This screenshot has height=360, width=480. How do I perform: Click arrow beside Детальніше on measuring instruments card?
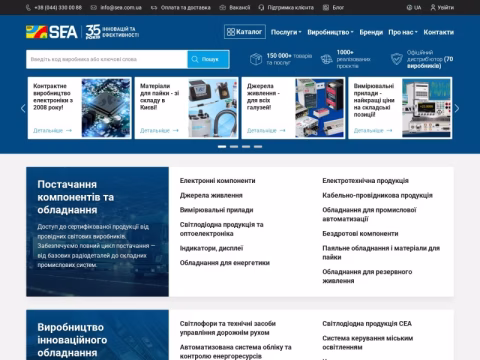tap(389, 131)
